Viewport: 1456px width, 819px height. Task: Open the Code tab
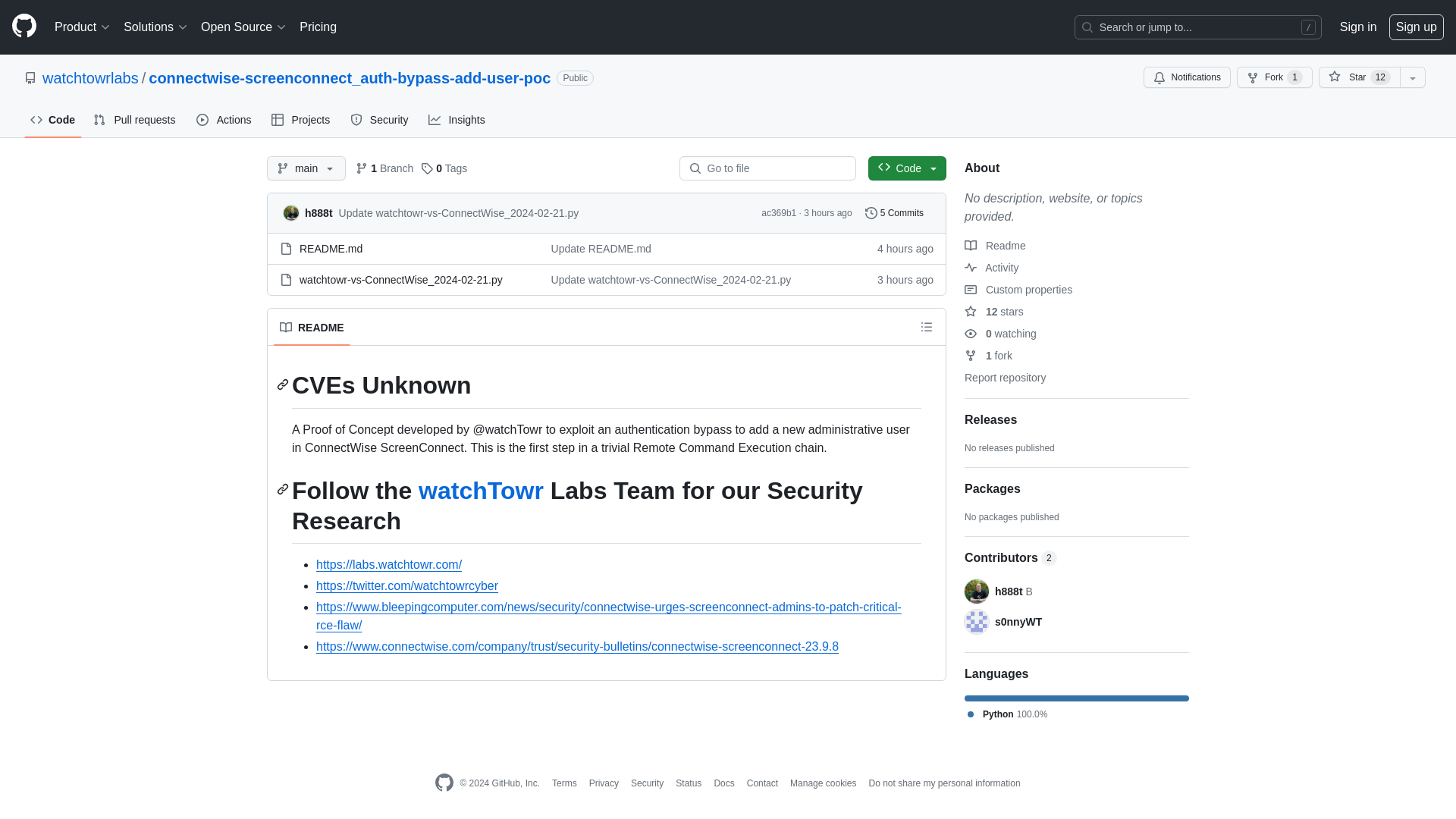pos(53,119)
